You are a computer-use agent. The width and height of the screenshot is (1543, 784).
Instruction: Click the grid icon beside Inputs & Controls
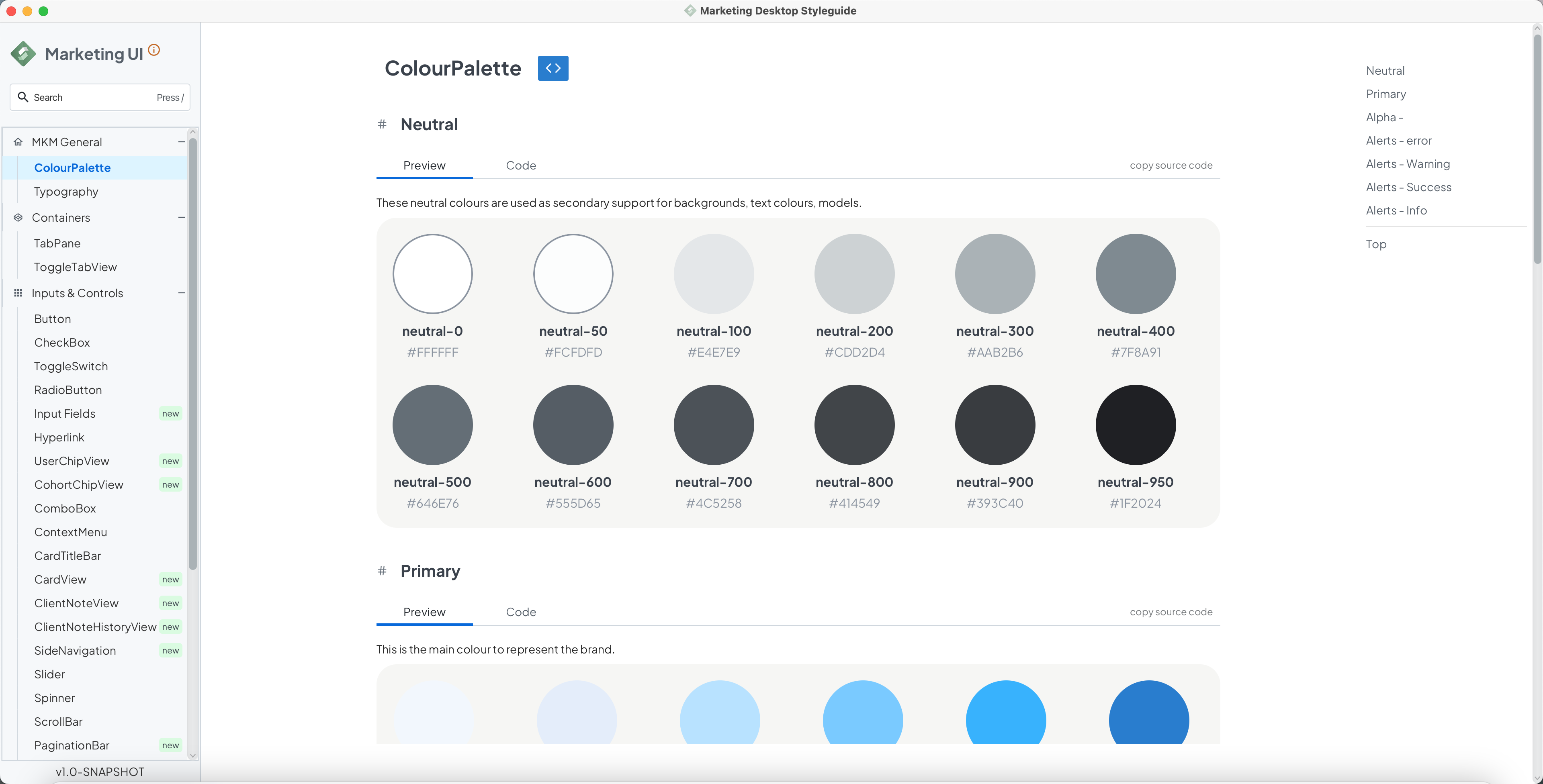tap(18, 293)
